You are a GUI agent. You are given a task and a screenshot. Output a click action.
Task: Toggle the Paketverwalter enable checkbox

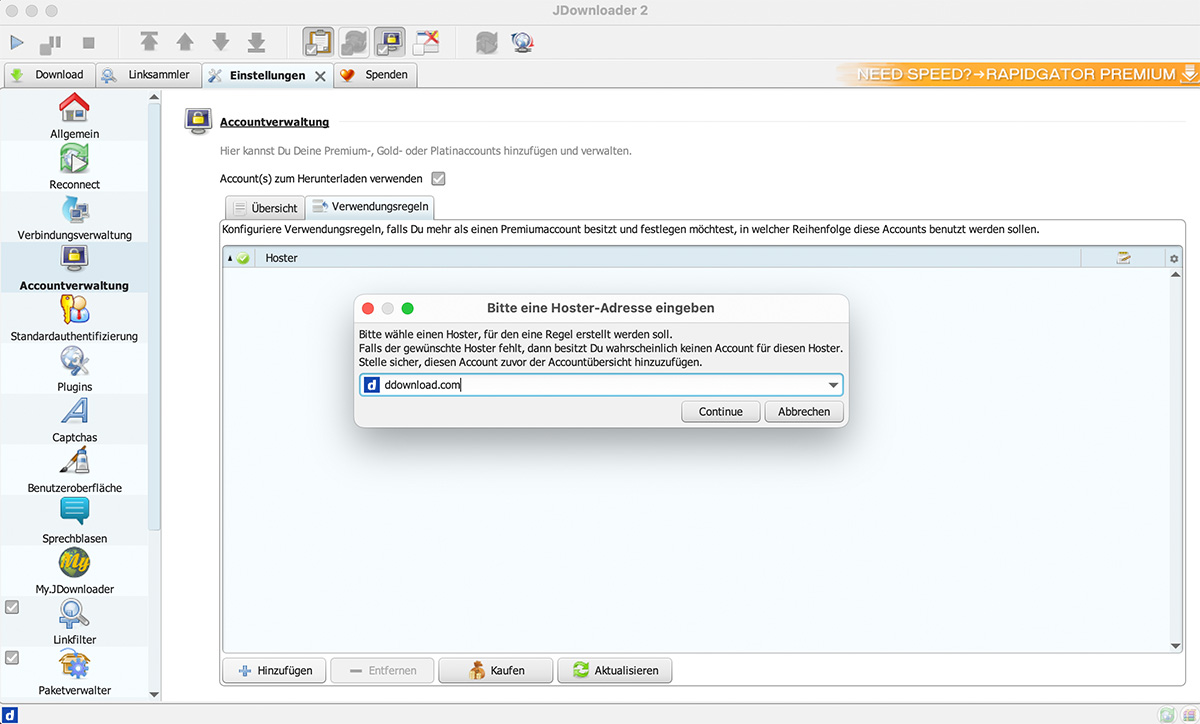tap(12, 658)
